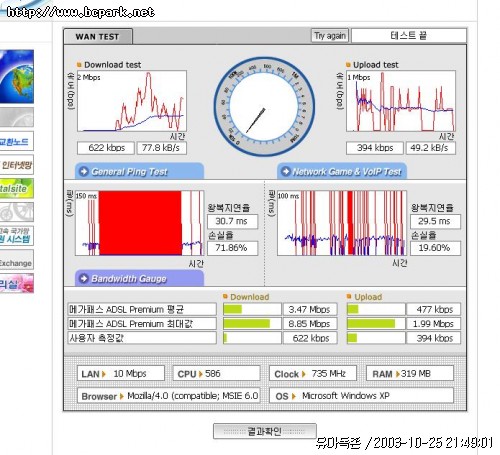The width and height of the screenshot is (500, 455).
Task: Click the 3.47 Mbps download bar
Action: point(252,309)
